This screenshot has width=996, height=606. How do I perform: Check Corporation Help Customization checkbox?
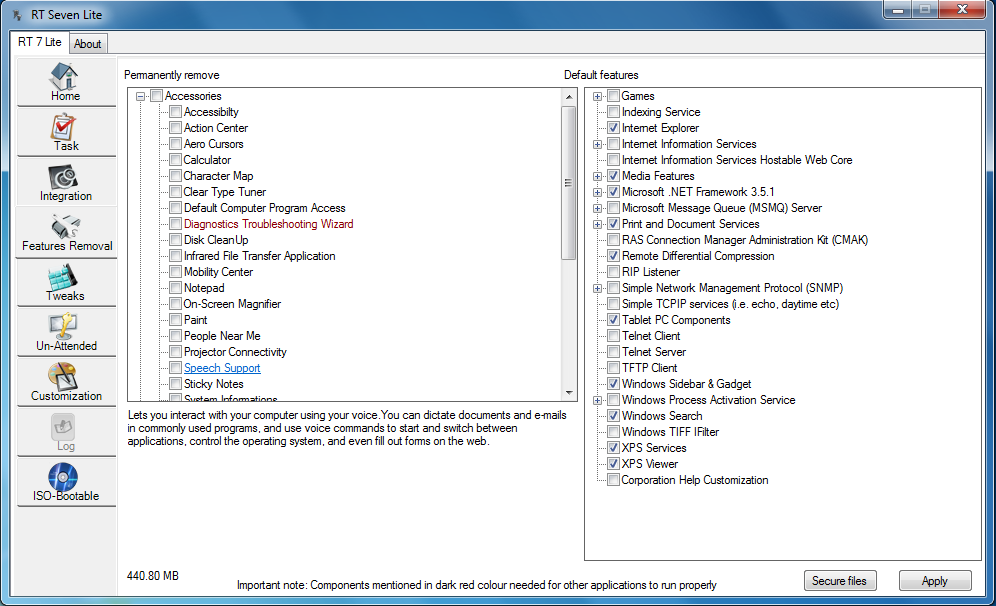(x=614, y=480)
